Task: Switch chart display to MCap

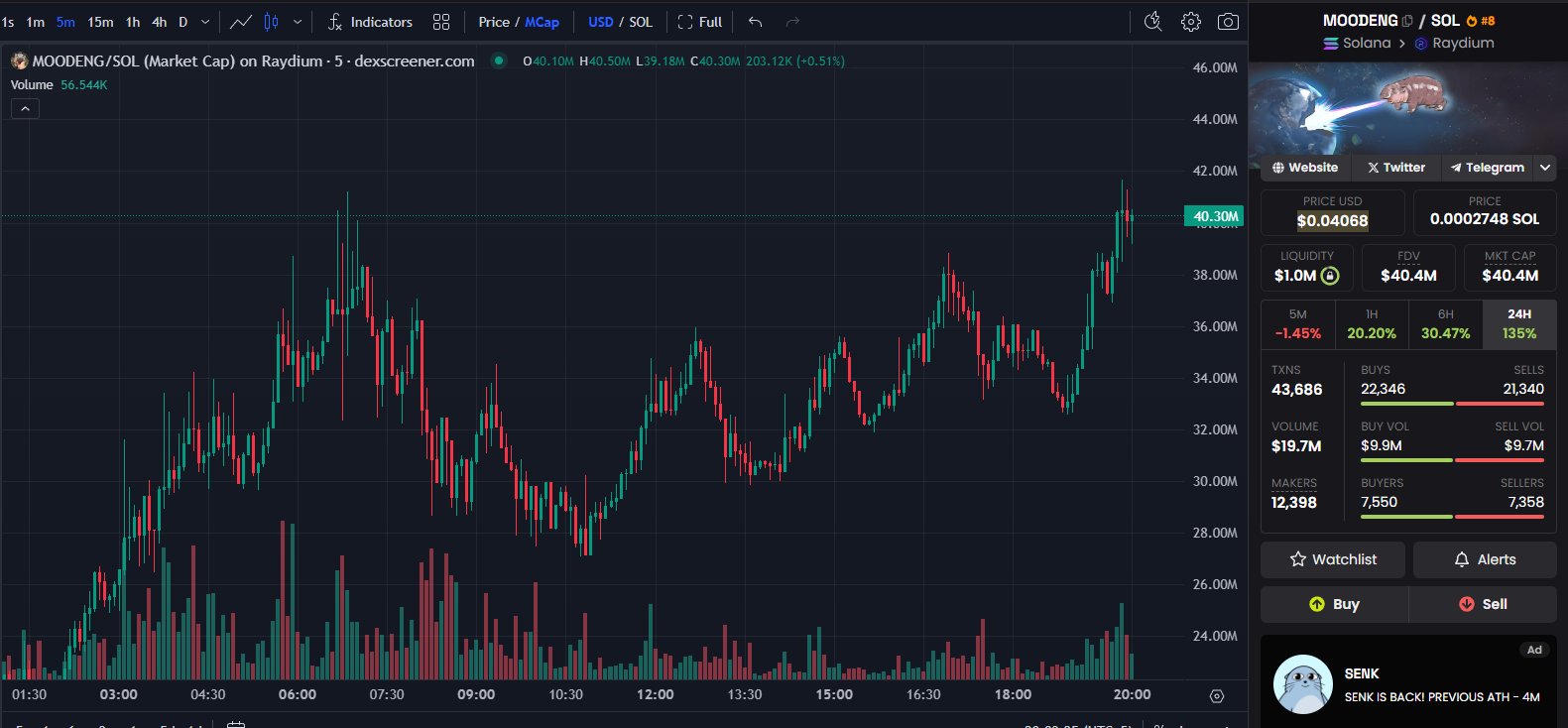Action: pyautogui.click(x=542, y=22)
